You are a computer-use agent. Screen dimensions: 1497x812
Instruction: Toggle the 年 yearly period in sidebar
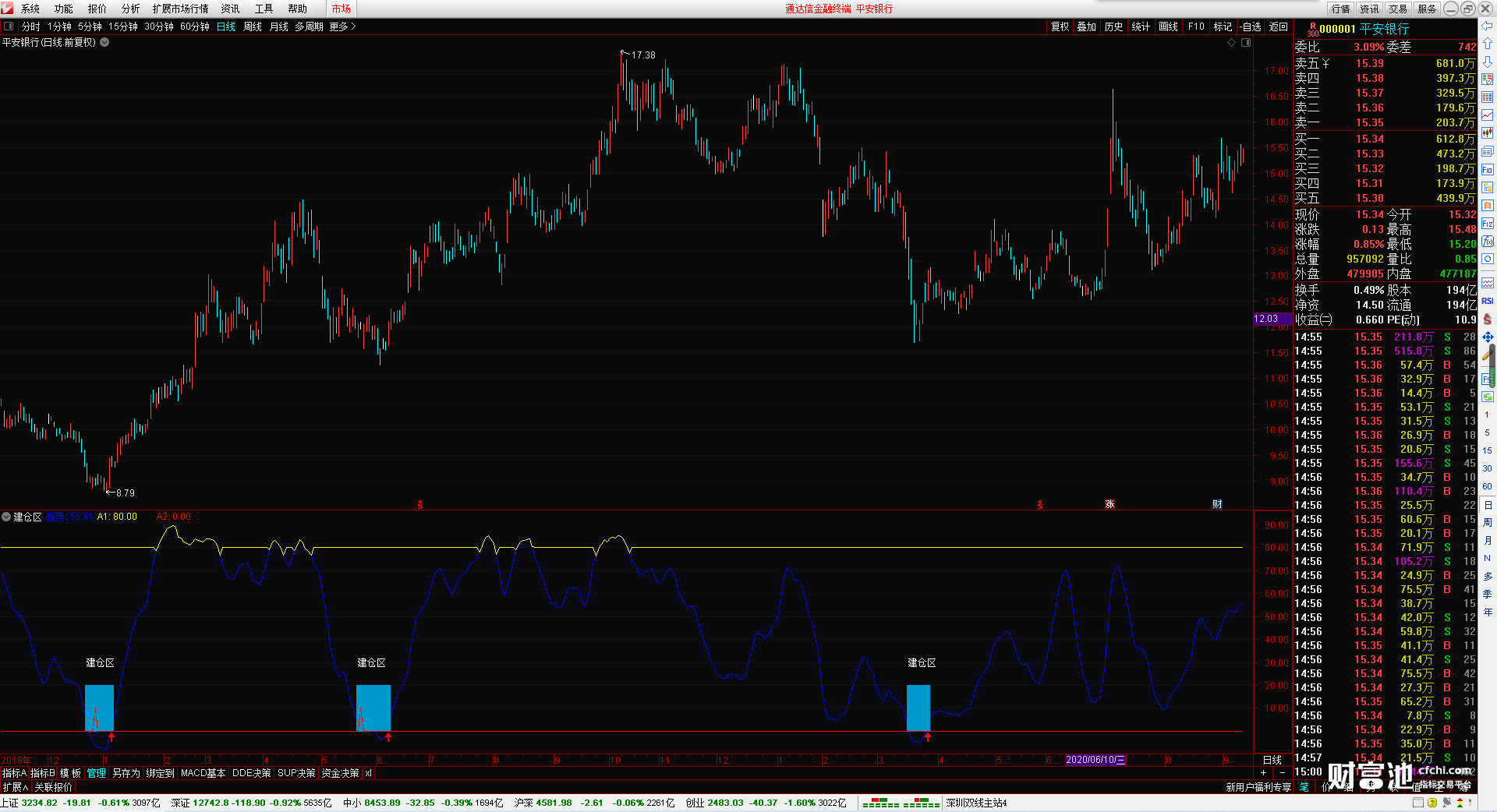click(x=1488, y=613)
